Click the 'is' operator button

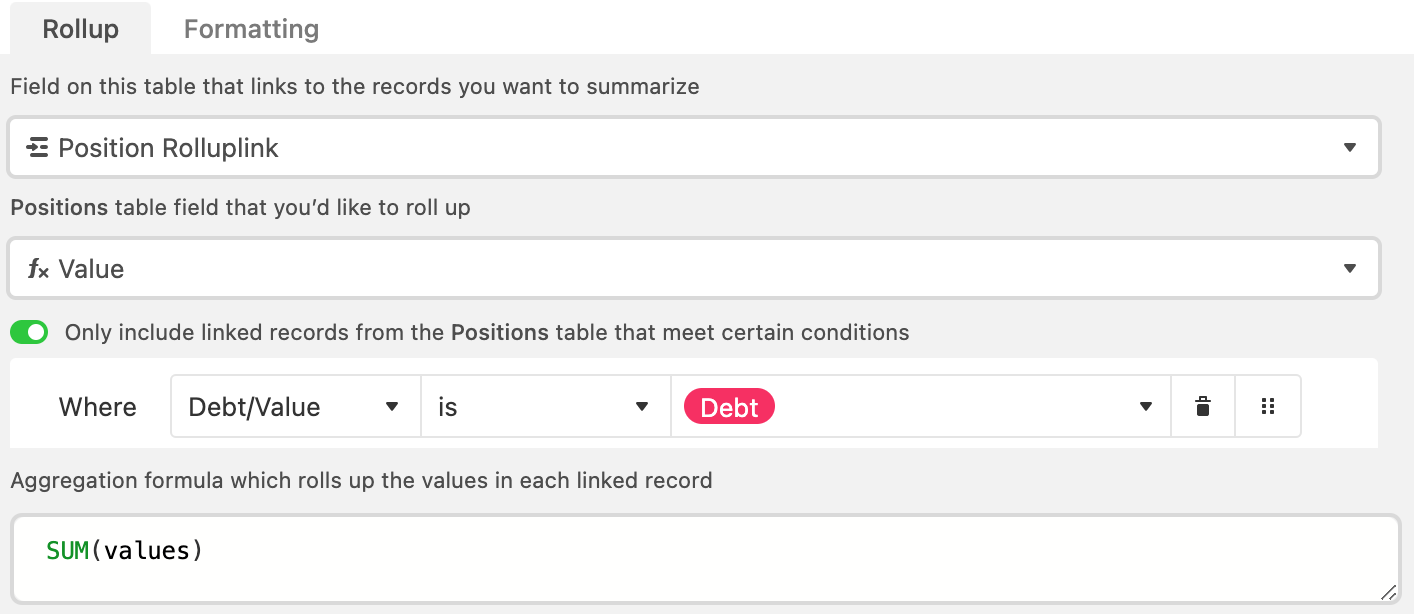546,407
